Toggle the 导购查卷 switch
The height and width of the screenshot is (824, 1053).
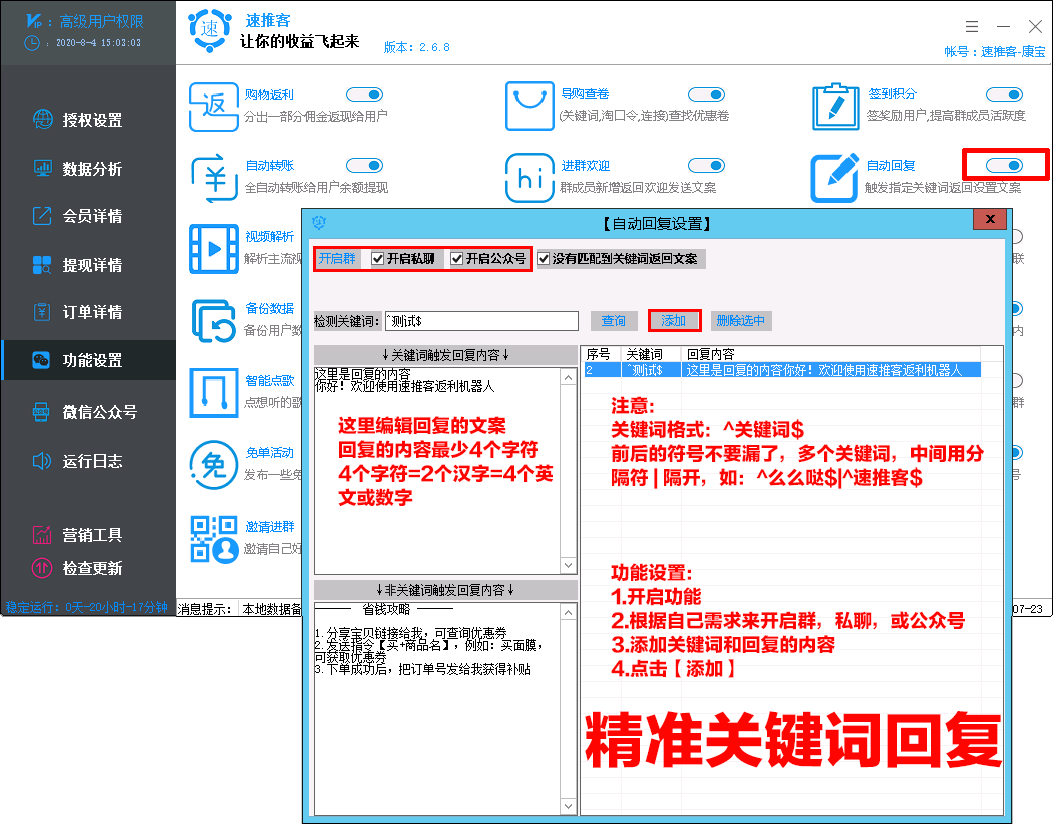pyautogui.click(x=706, y=95)
